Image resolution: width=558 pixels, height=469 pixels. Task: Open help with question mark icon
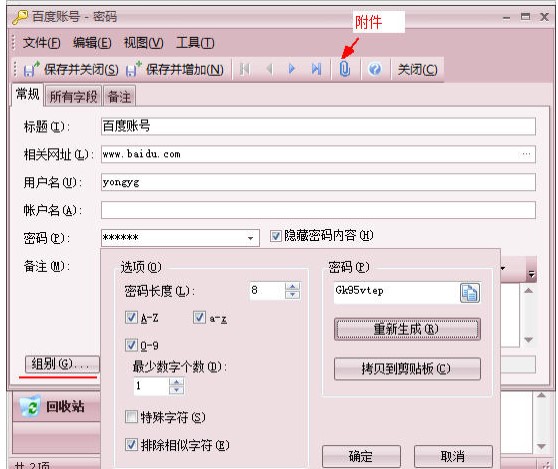pos(375,69)
